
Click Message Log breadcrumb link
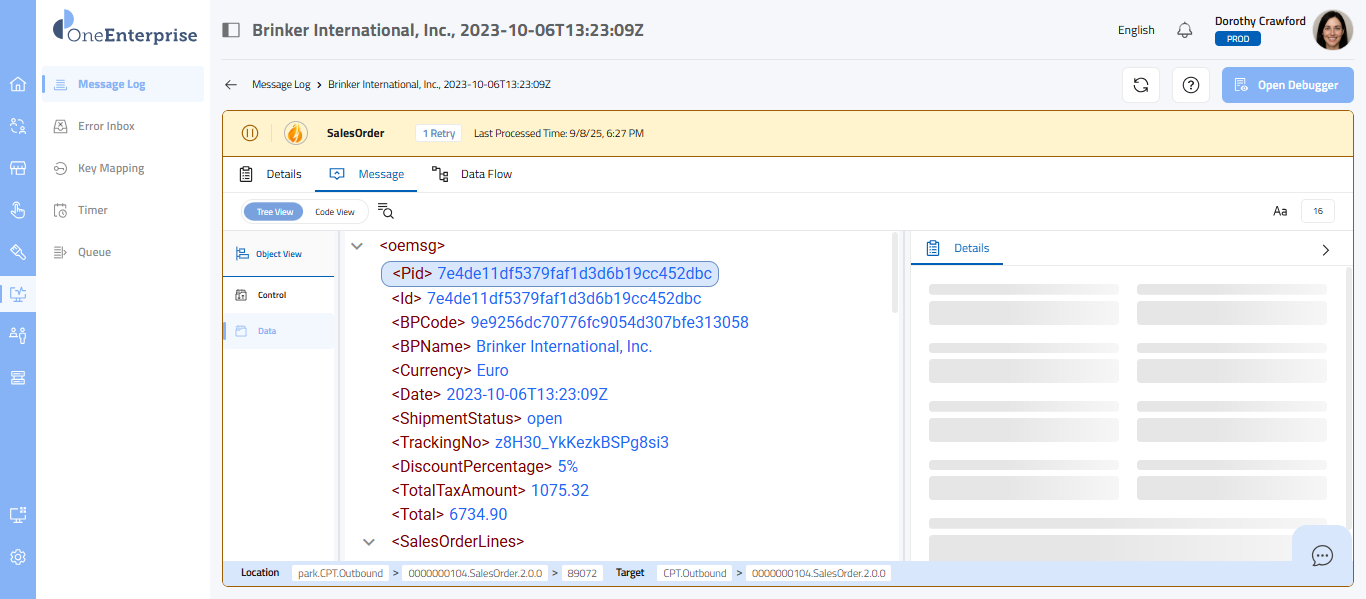pyautogui.click(x=281, y=85)
